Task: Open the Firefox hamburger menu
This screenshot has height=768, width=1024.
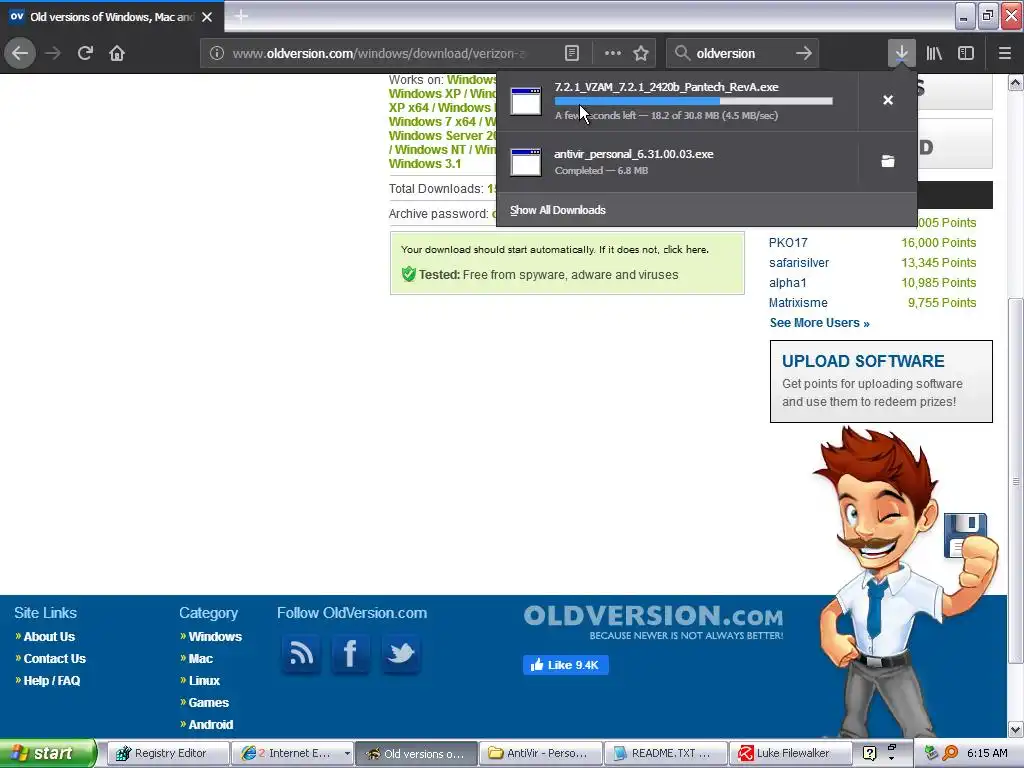Action: pos(1005,53)
